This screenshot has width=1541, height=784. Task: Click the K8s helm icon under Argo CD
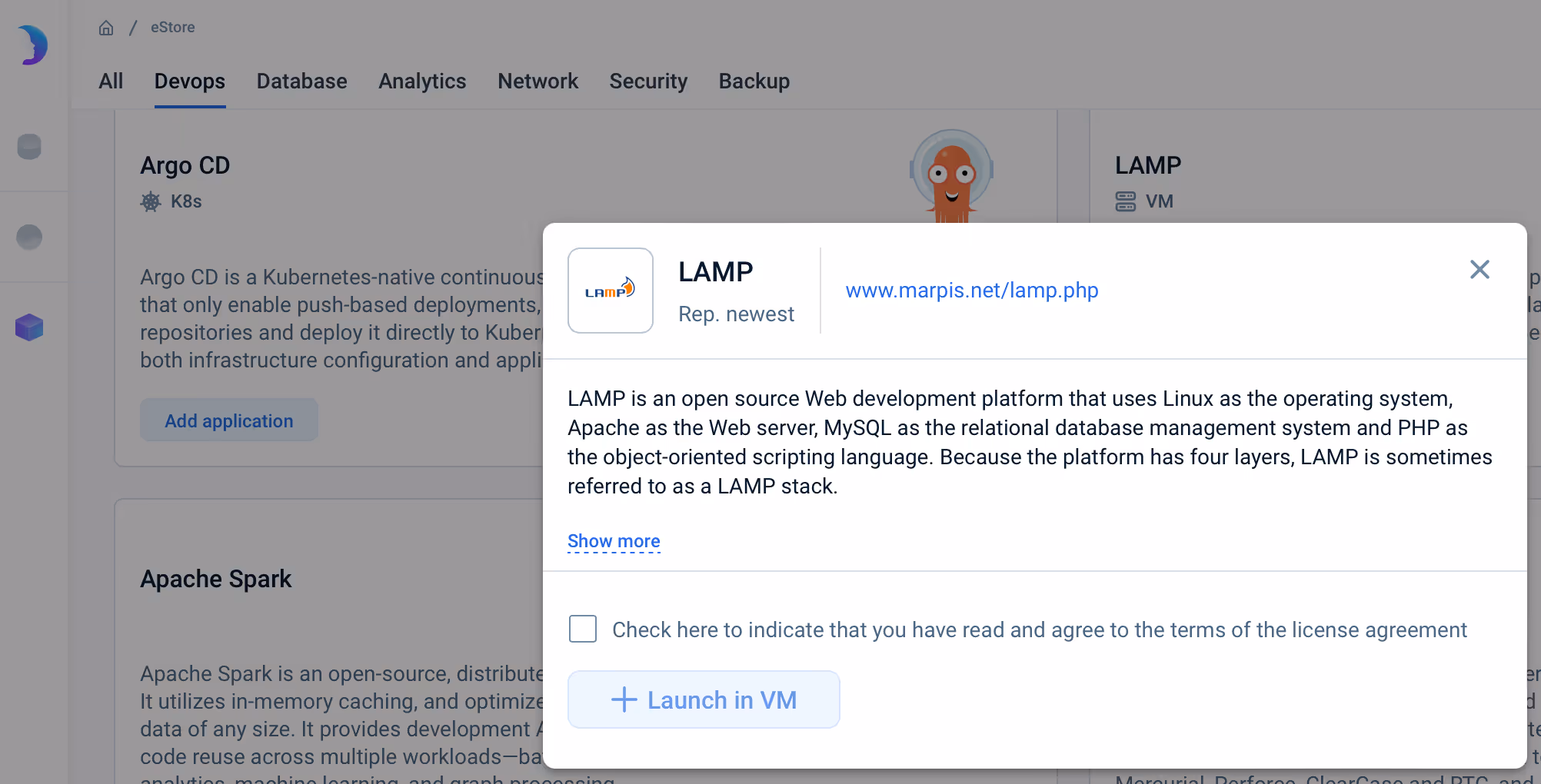click(x=151, y=201)
